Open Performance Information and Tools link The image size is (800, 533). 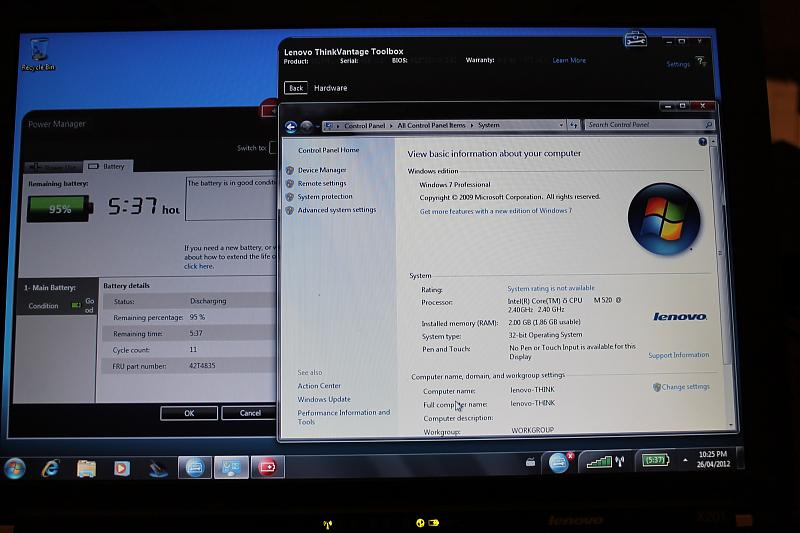click(x=343, y=417)
